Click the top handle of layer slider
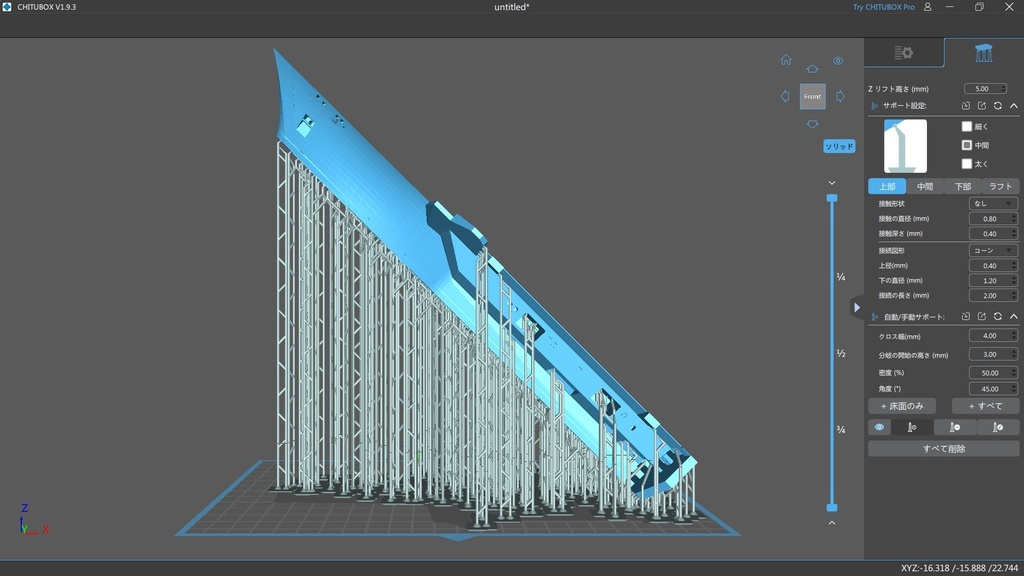This screenshot has width=1024, height=576. (x=832, y=198)
